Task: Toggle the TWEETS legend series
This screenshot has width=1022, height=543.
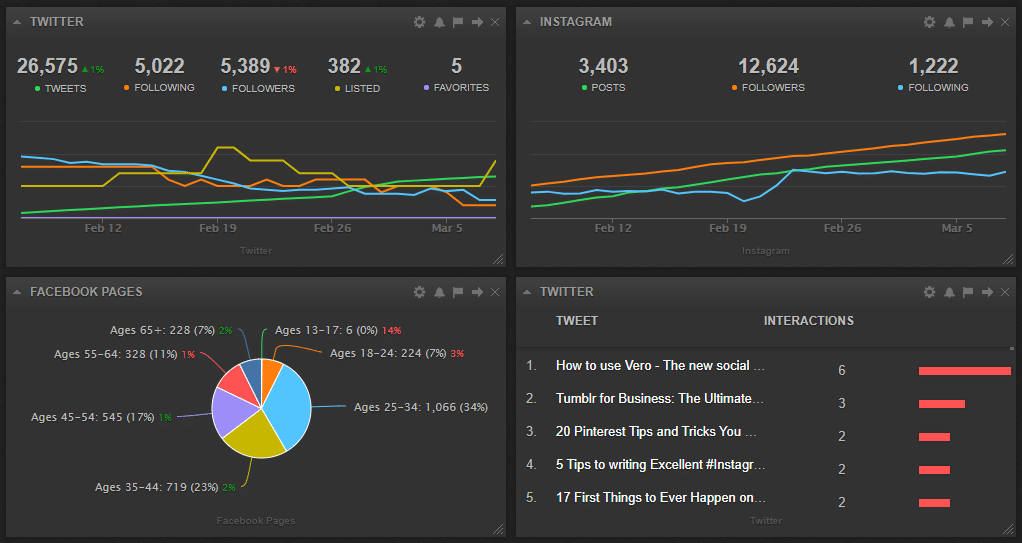Action: point(60,88)
